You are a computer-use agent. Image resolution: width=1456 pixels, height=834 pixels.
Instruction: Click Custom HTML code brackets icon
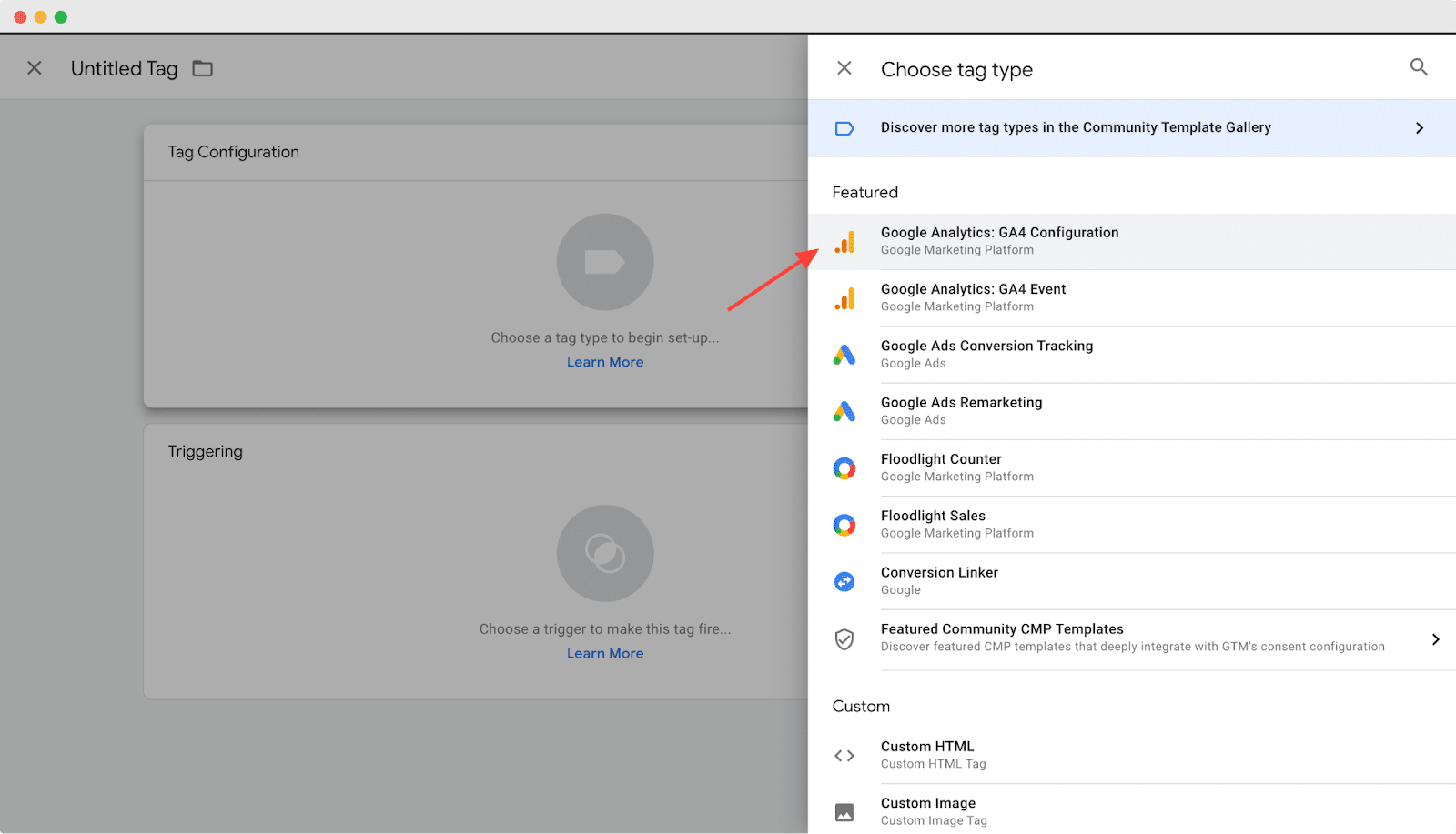click(844, 756)
